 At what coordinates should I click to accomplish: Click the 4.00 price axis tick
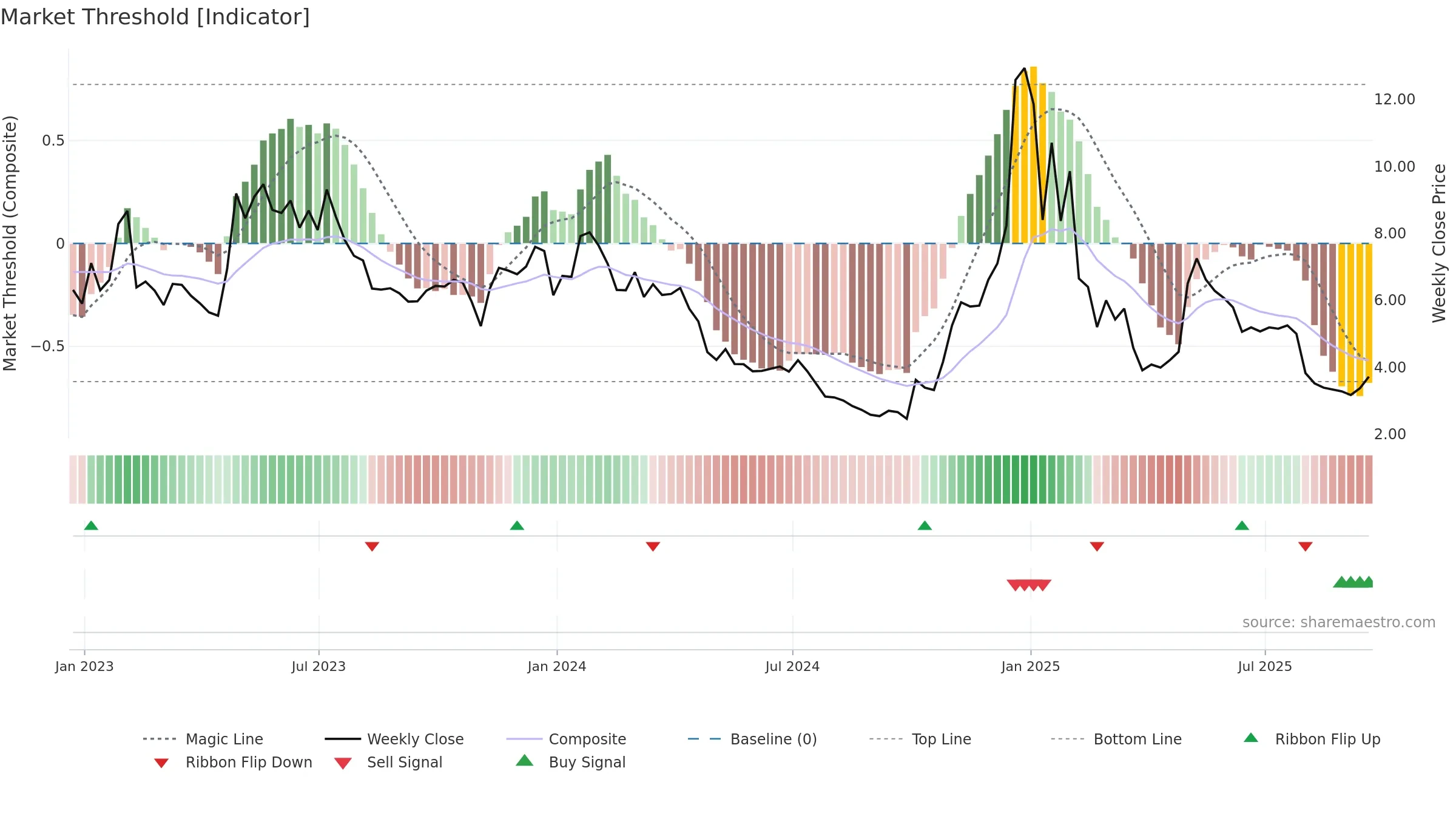(x=1390, y=367)
